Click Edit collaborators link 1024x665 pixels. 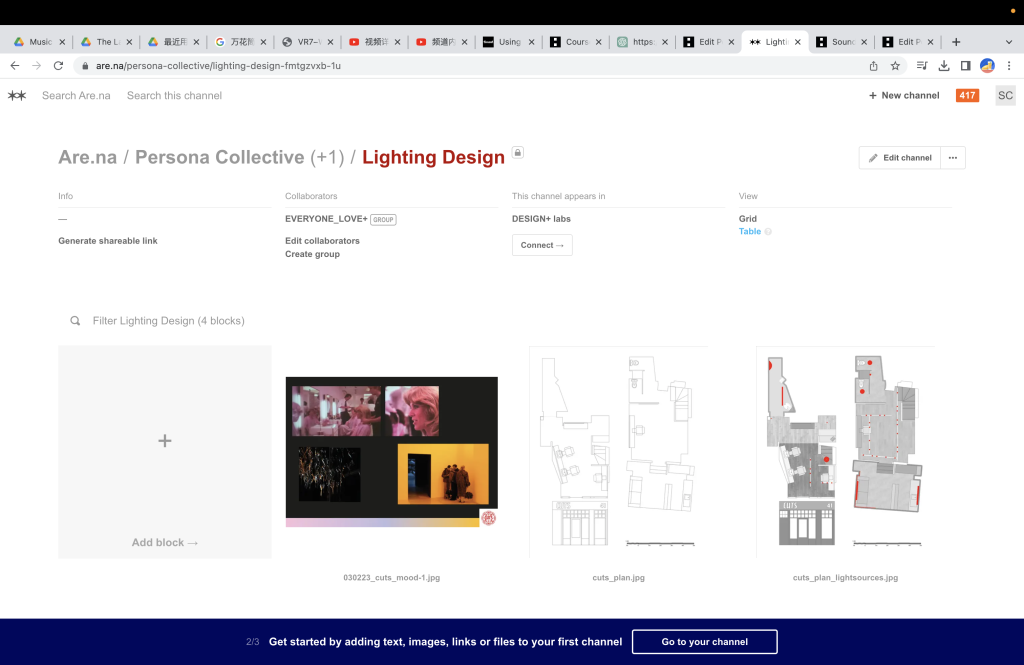coord(322,240)
